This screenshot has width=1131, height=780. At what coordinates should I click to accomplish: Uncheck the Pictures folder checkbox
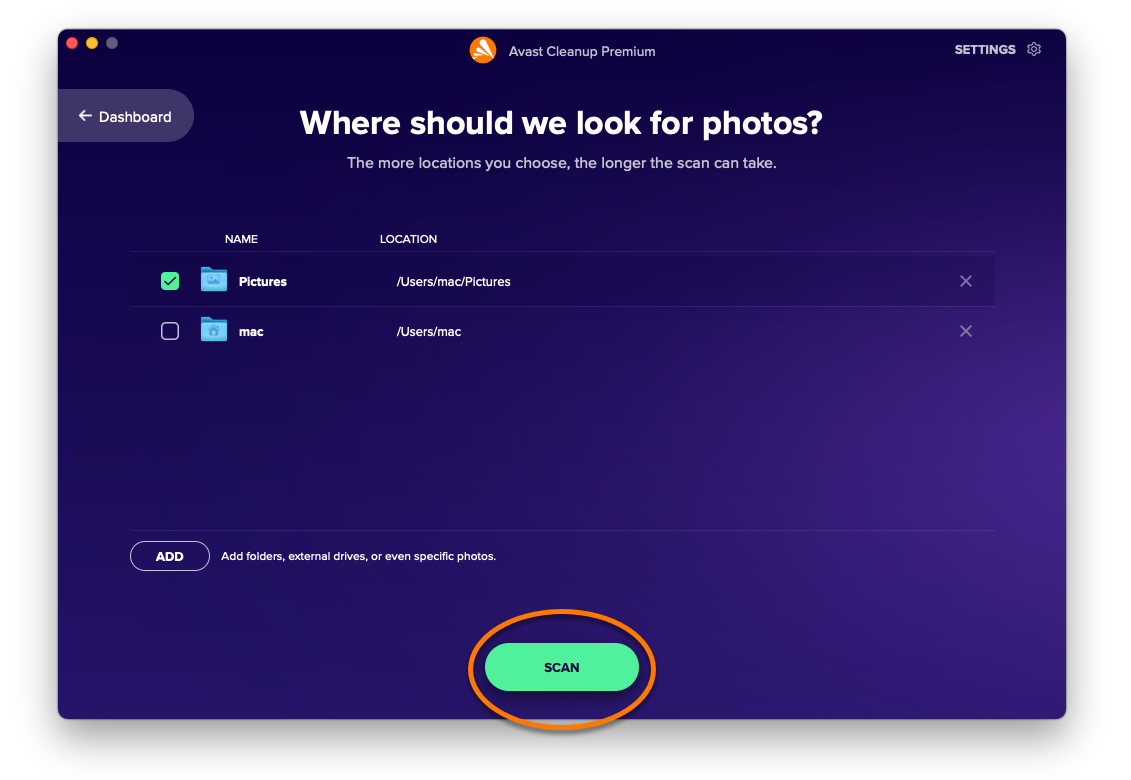170,281
